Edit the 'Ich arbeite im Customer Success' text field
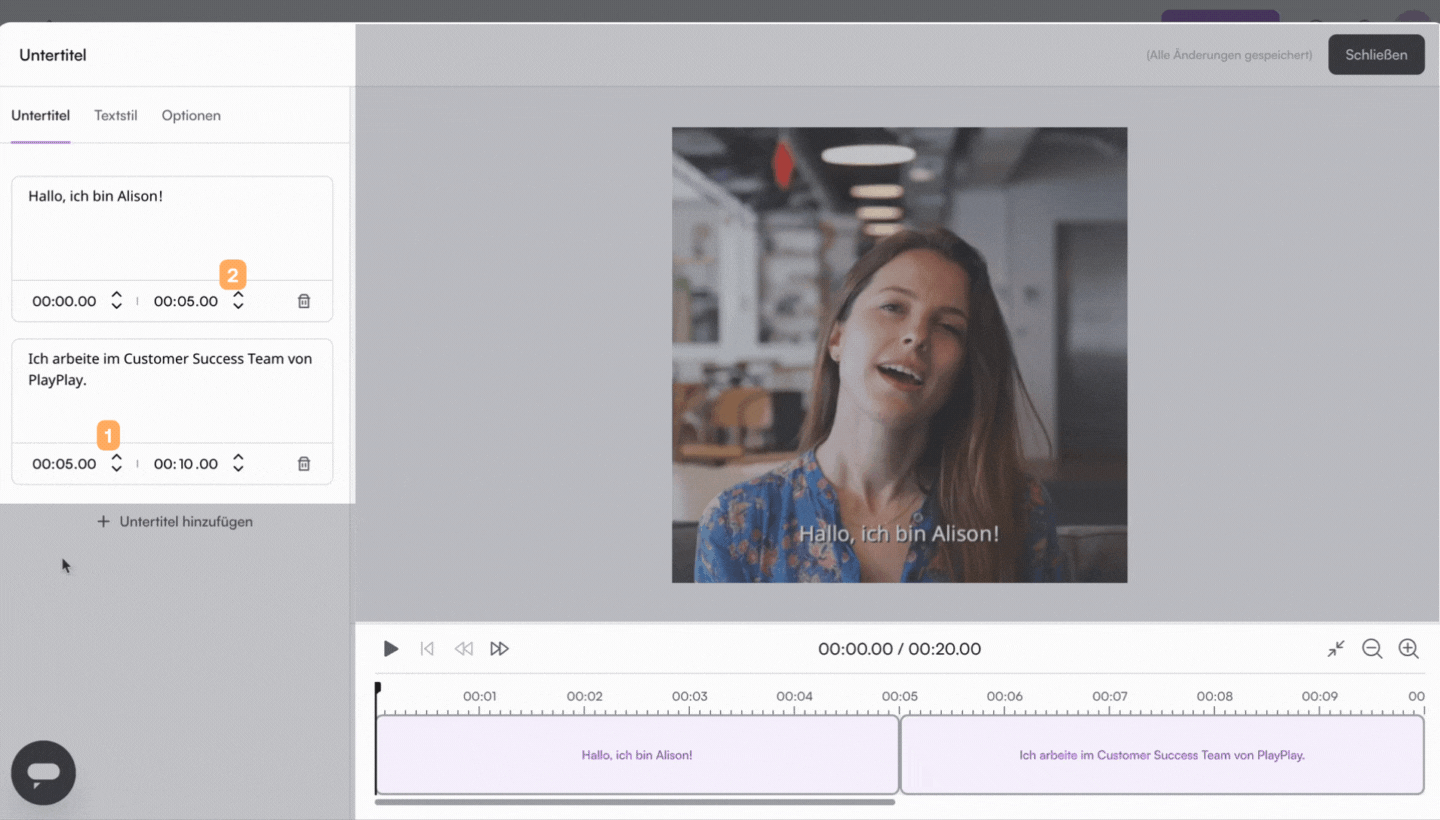Viewport: 1440px width, 820px height. (172, 391)
